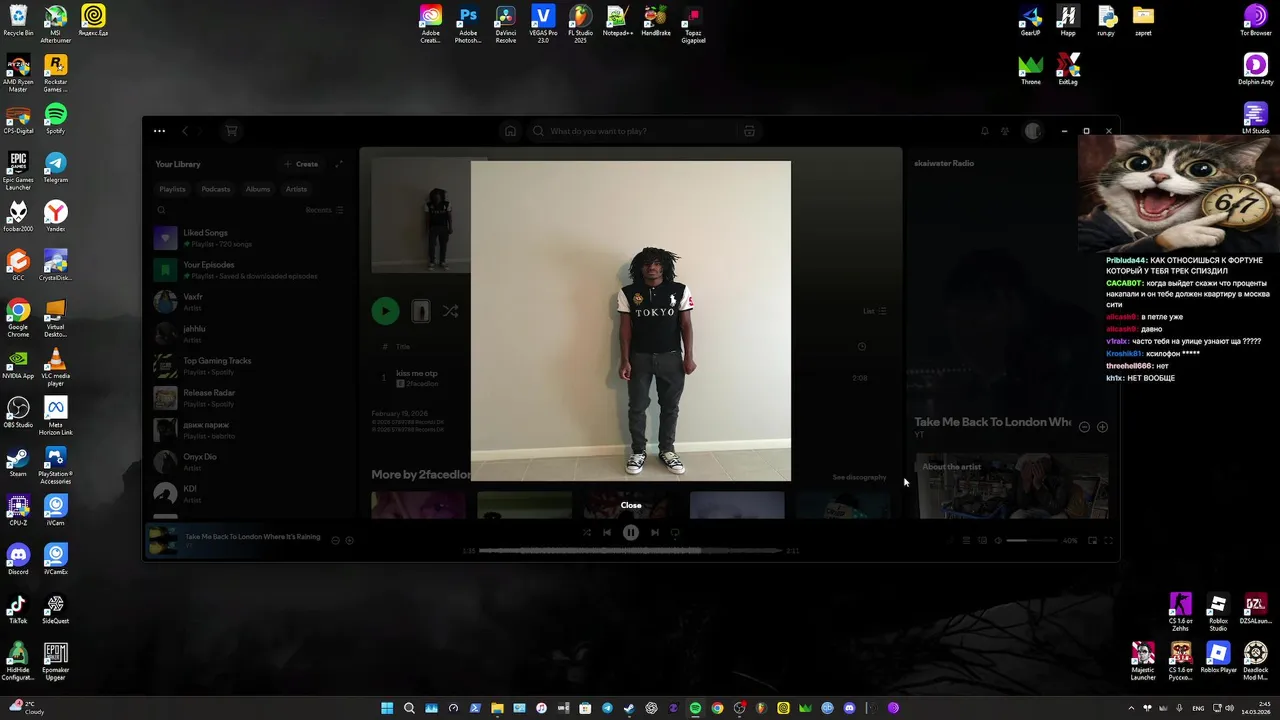Open weather widget on taskbar

(x=25, y=708)
